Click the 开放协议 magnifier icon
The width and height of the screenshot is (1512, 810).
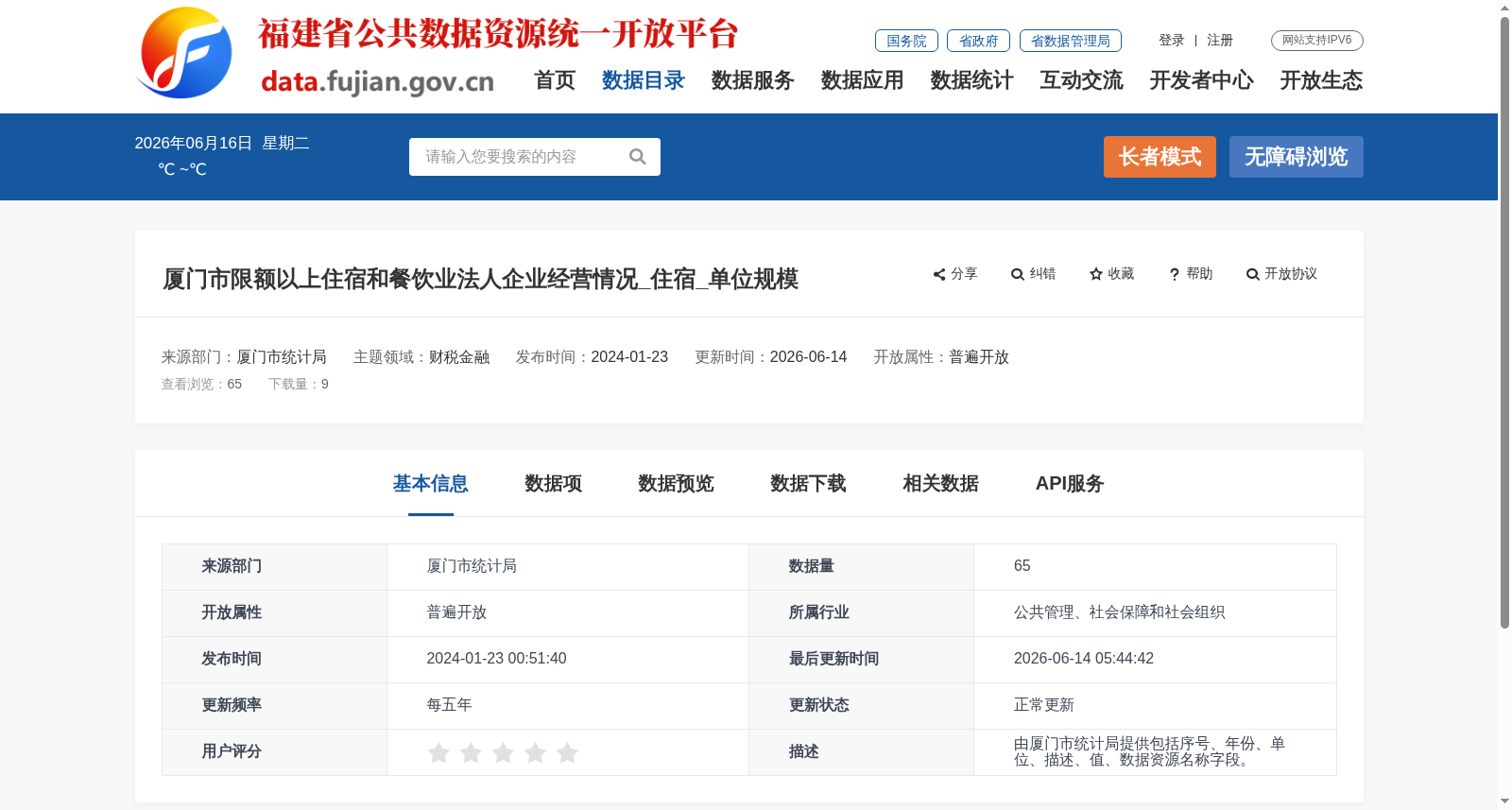[1253, 274]
